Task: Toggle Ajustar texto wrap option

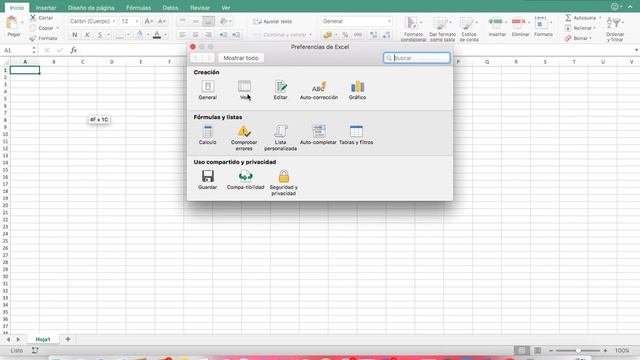Action: coord(273,21)
